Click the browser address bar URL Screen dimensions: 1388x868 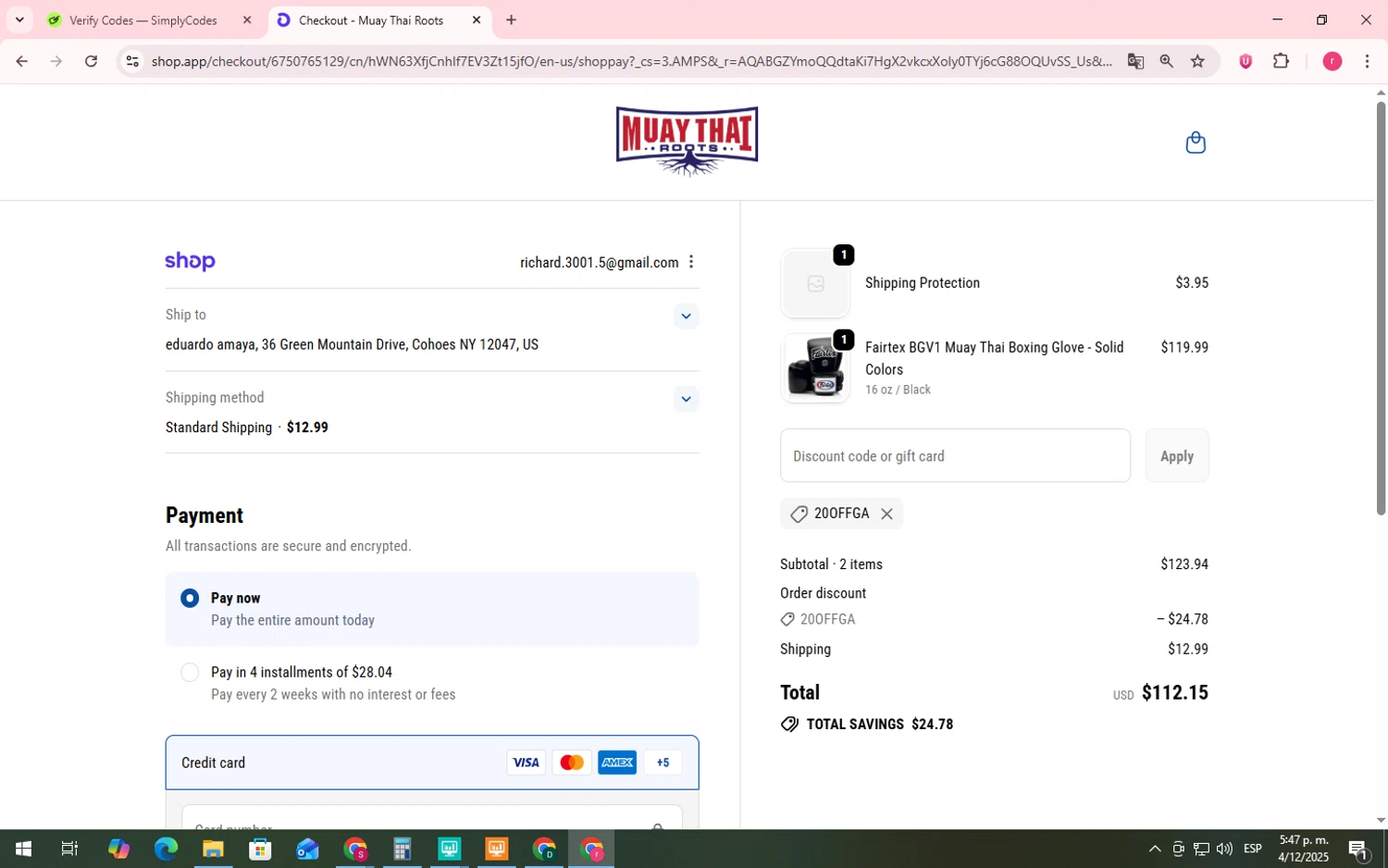[x=631, y=61]
